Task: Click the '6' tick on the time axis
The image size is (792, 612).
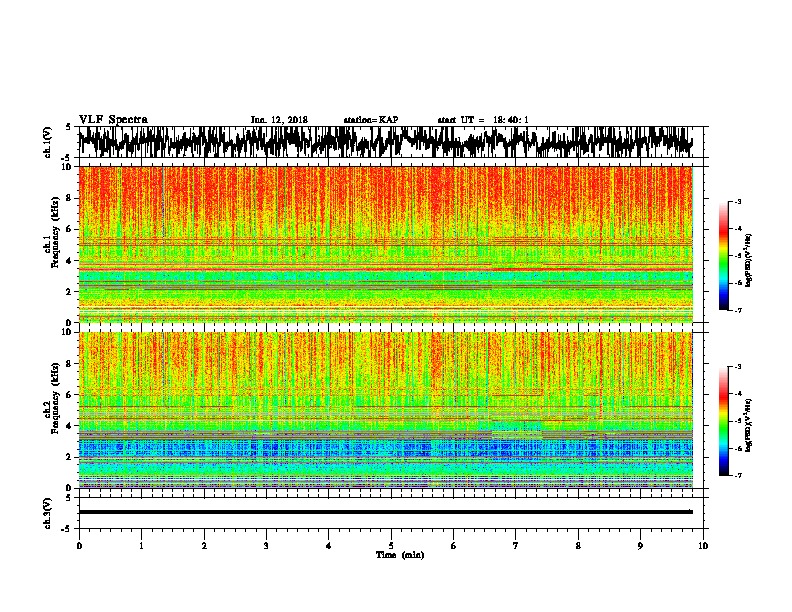Action: tap(454, 546)
